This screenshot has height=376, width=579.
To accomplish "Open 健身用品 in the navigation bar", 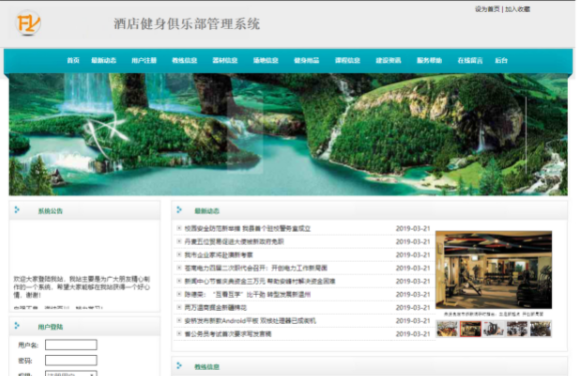I will 306,60.
